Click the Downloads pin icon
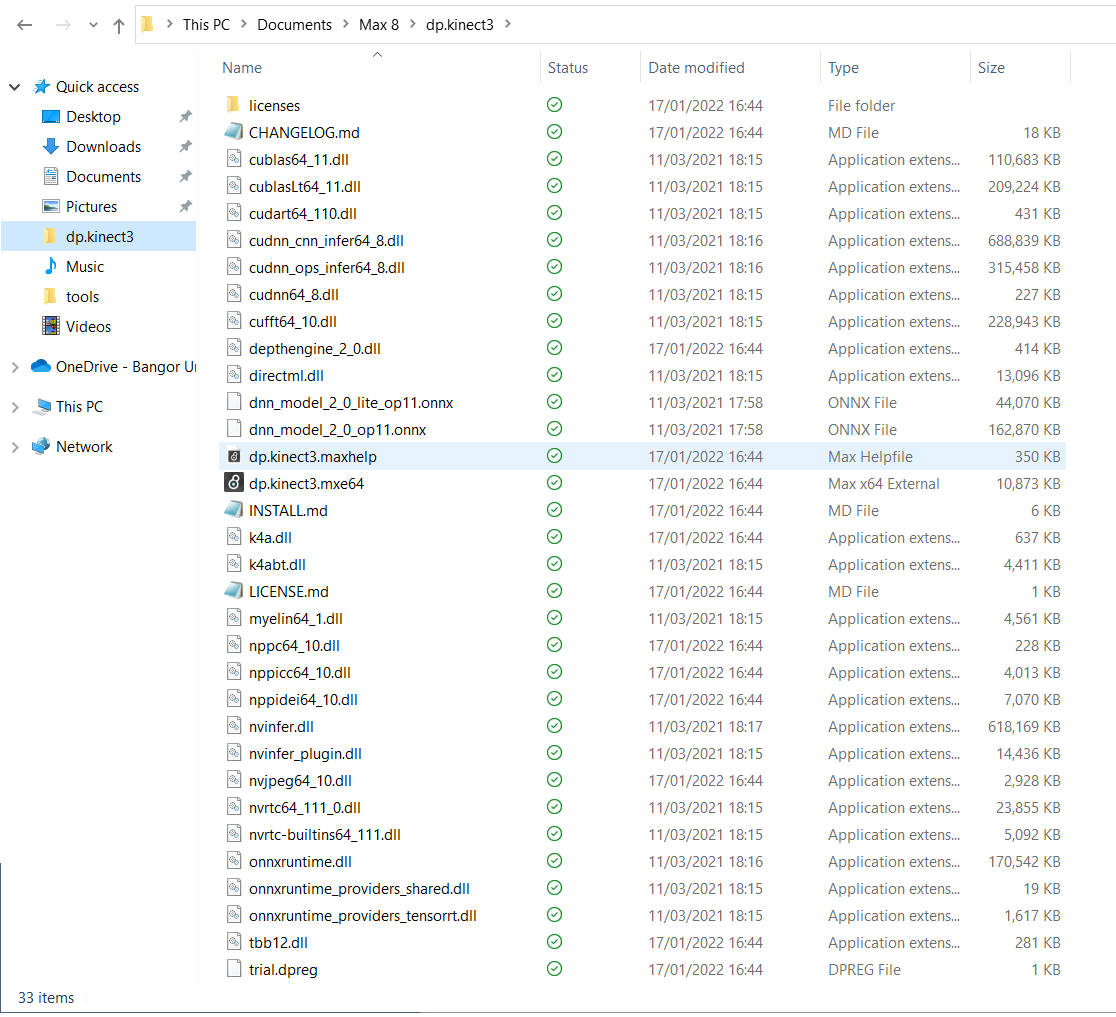The image size is (1116, 1017). [185, 146]
